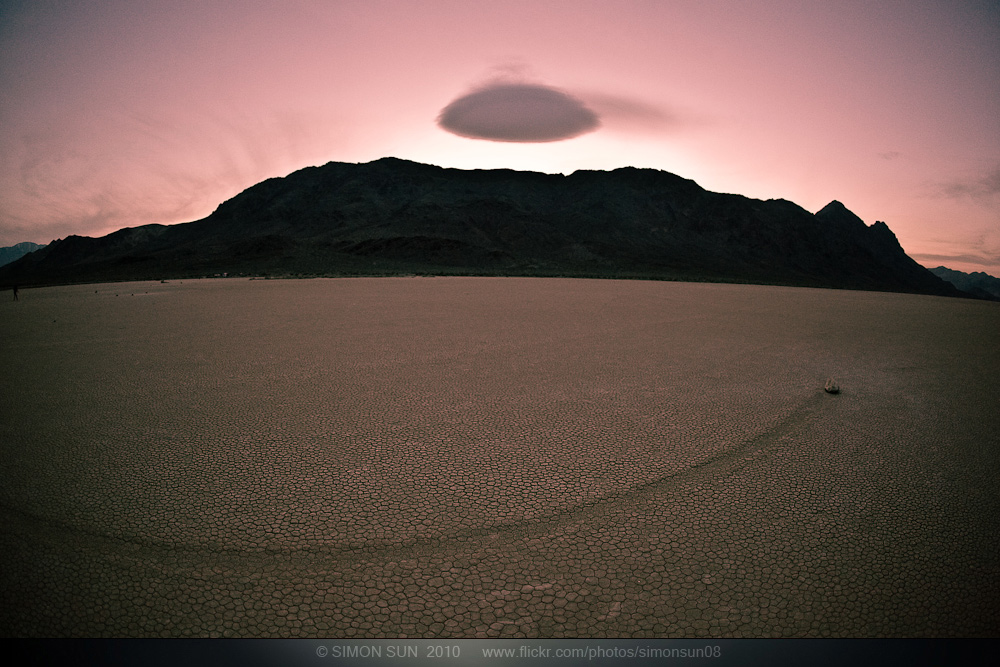1000x667 pixels.
Task: Click the © SIMON SUN 2010 copyright text
Action: (x=388, y=652)
